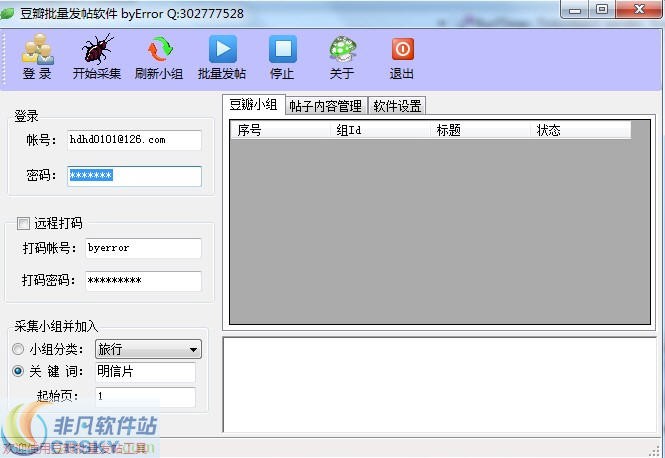
Task: Click the 打码密码 password field
Action: [143, 281]
